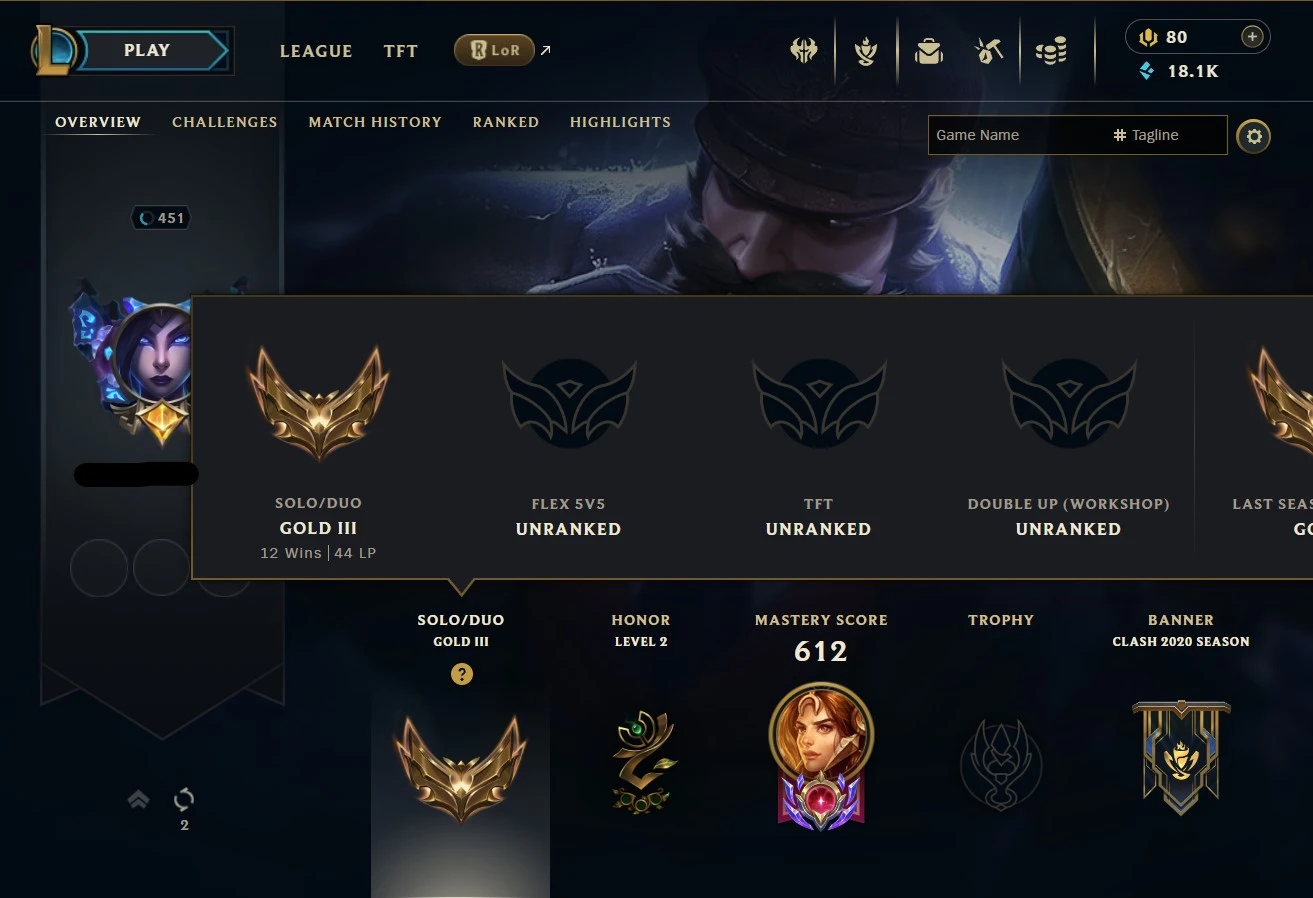Click the refresh arrows icon on banner
This screenshot has width=1313, height=898.
pos(184,799)
